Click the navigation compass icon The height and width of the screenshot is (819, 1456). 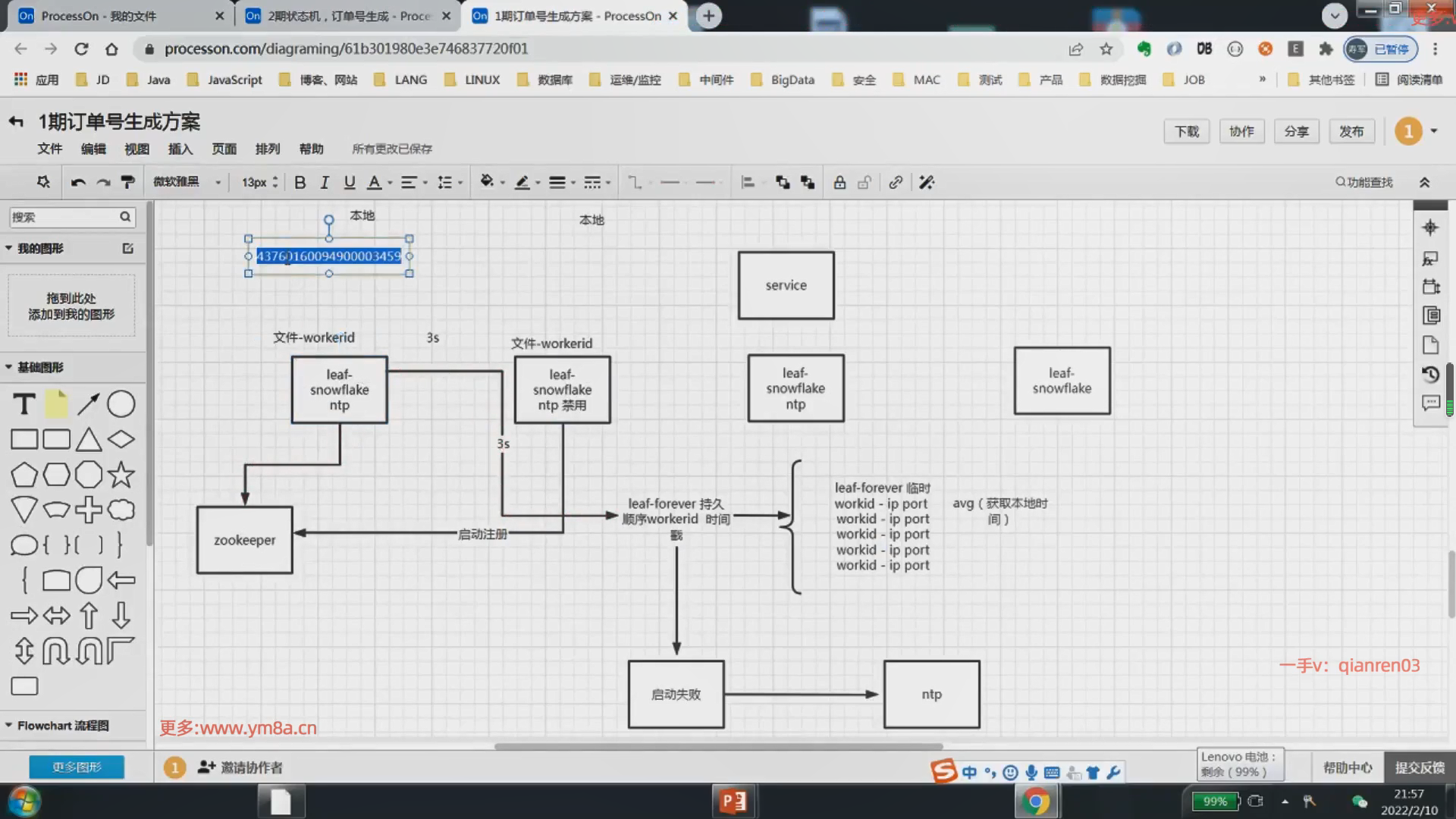click(1430, 227)
